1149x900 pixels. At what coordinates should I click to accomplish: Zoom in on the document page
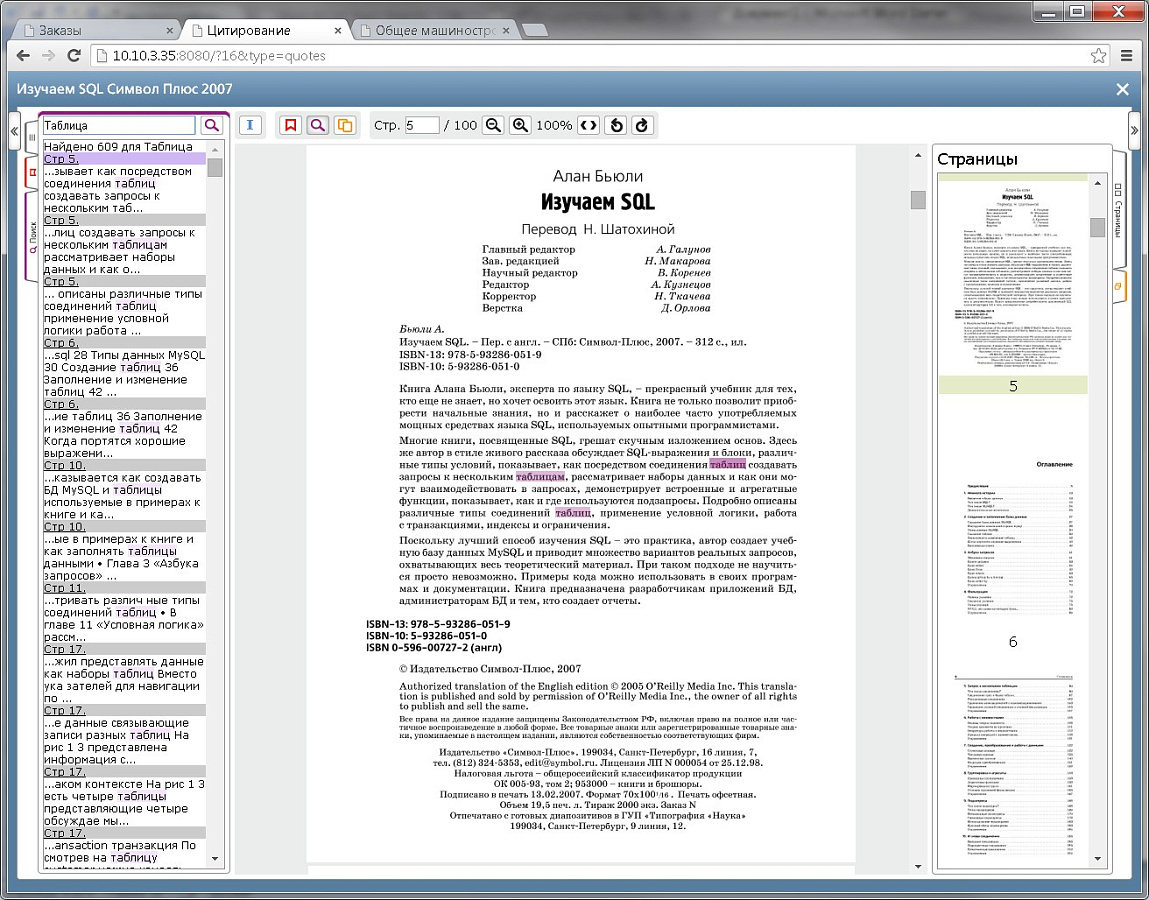click(x=520, y=125)
